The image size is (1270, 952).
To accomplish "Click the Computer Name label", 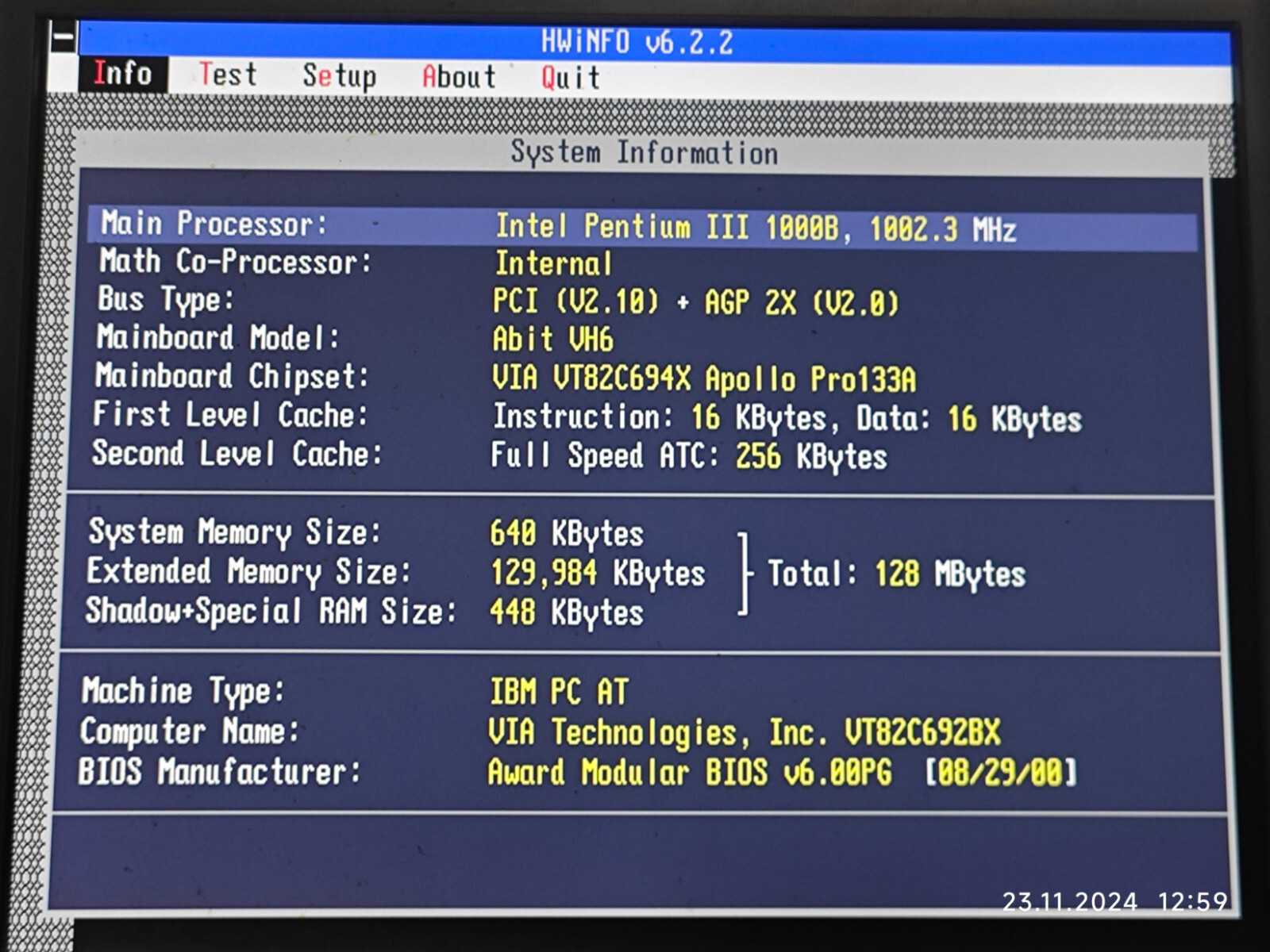I will tap(190, 731).
